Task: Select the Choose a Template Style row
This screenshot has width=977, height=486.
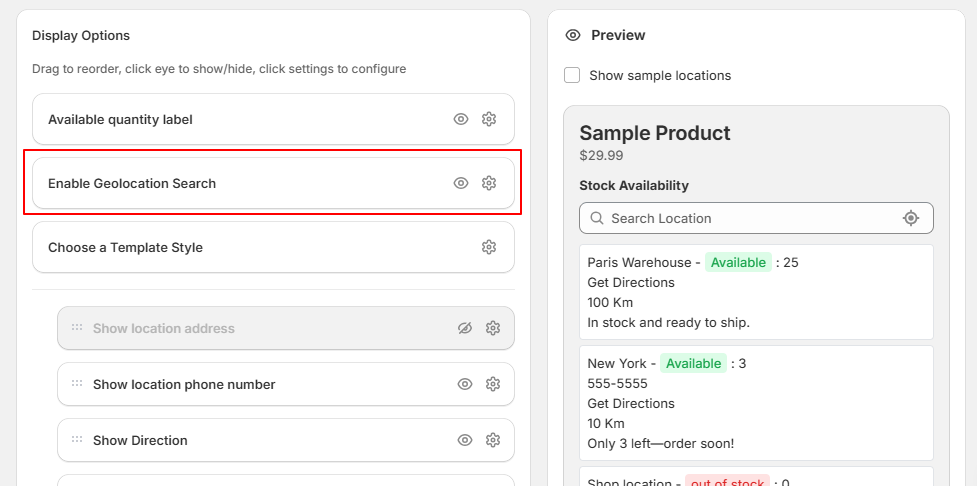Action: [274, 247]
